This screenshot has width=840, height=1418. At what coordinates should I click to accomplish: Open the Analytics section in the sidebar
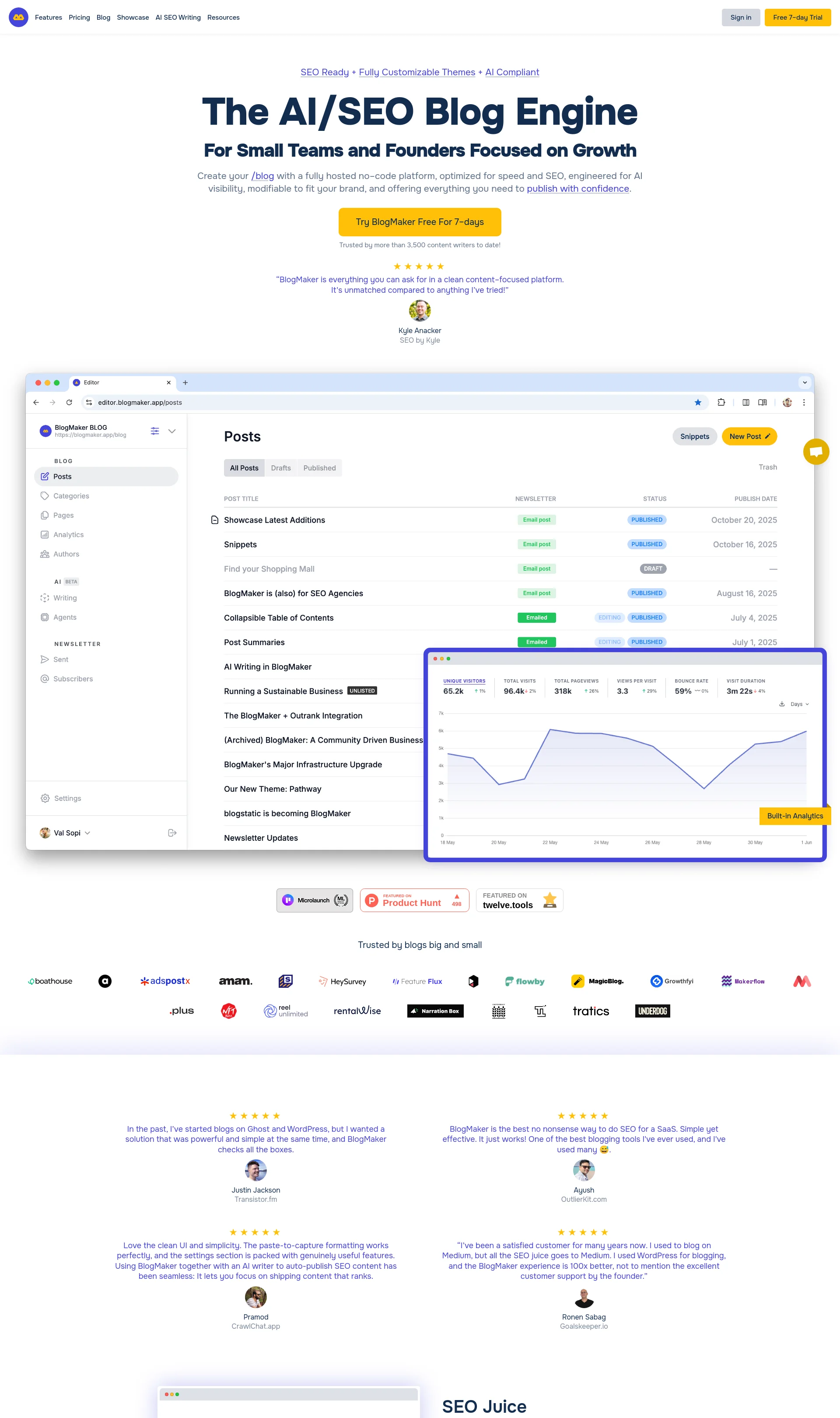[x=68, y=534]
